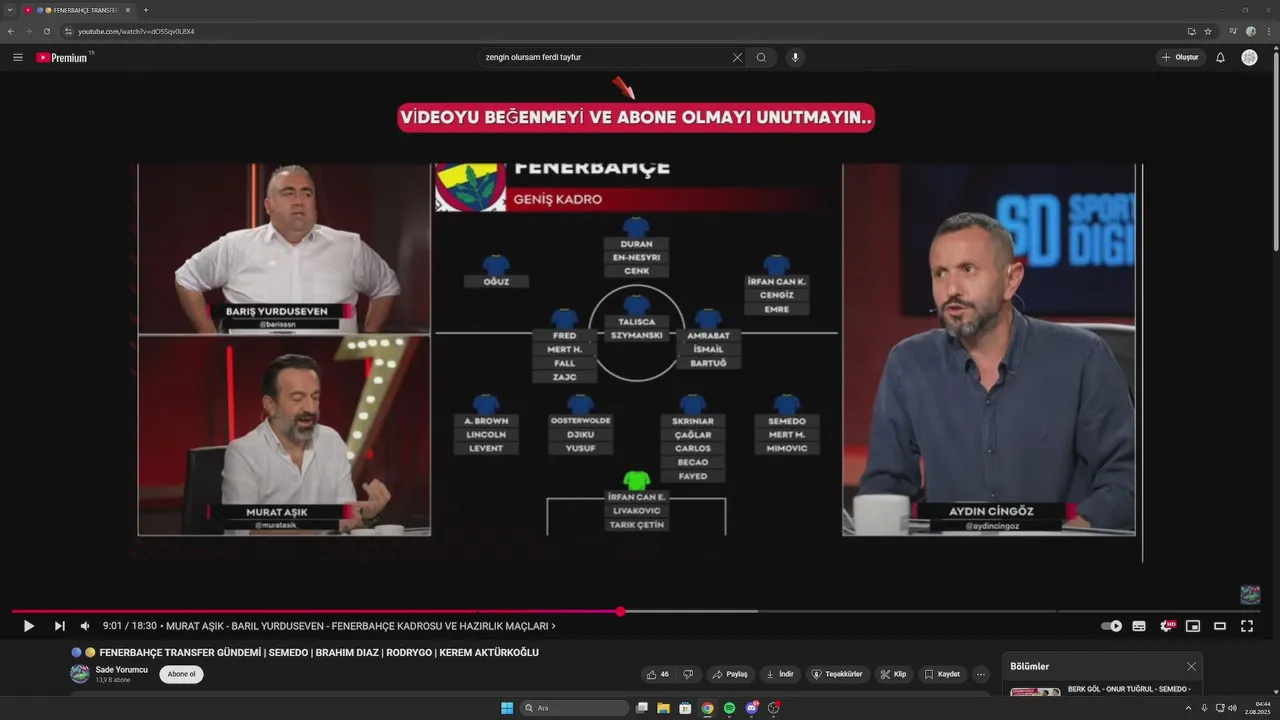
Task: Play the paused video
Action: click(28, 626)
